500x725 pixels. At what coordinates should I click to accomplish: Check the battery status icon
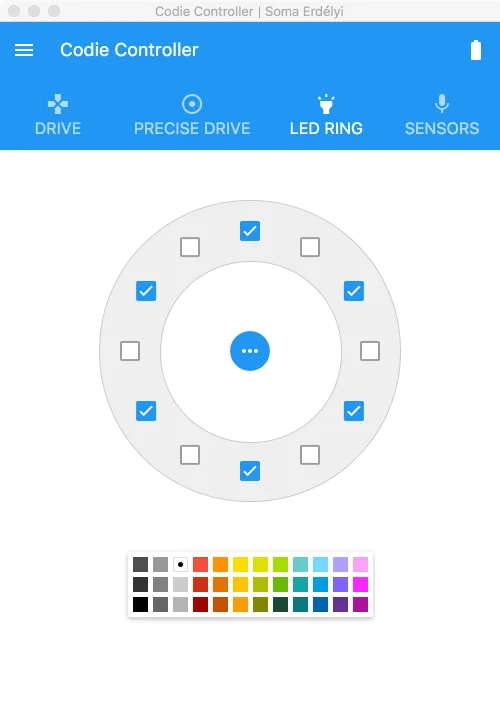(476, 50)
